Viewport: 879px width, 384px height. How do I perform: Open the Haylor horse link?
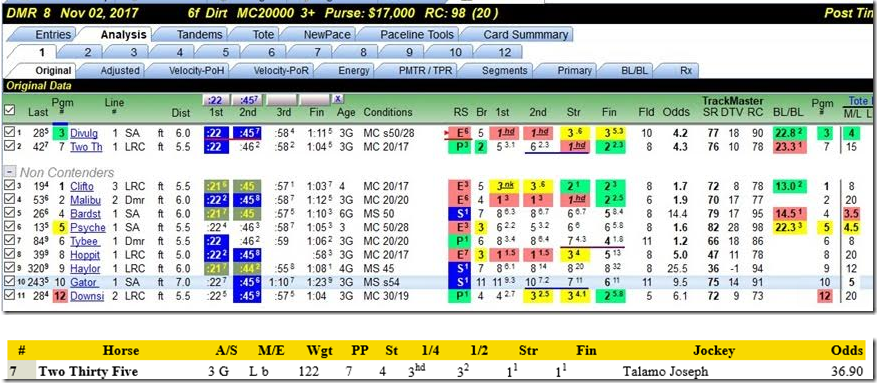tap(86, 269)
